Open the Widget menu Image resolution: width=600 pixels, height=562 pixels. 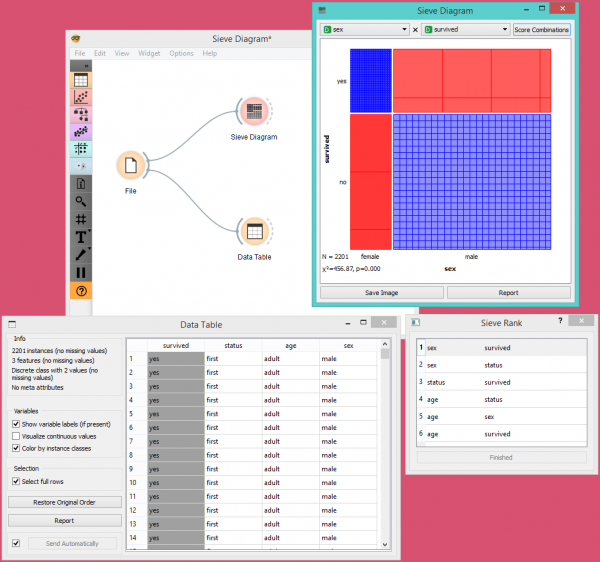point(149,53)
